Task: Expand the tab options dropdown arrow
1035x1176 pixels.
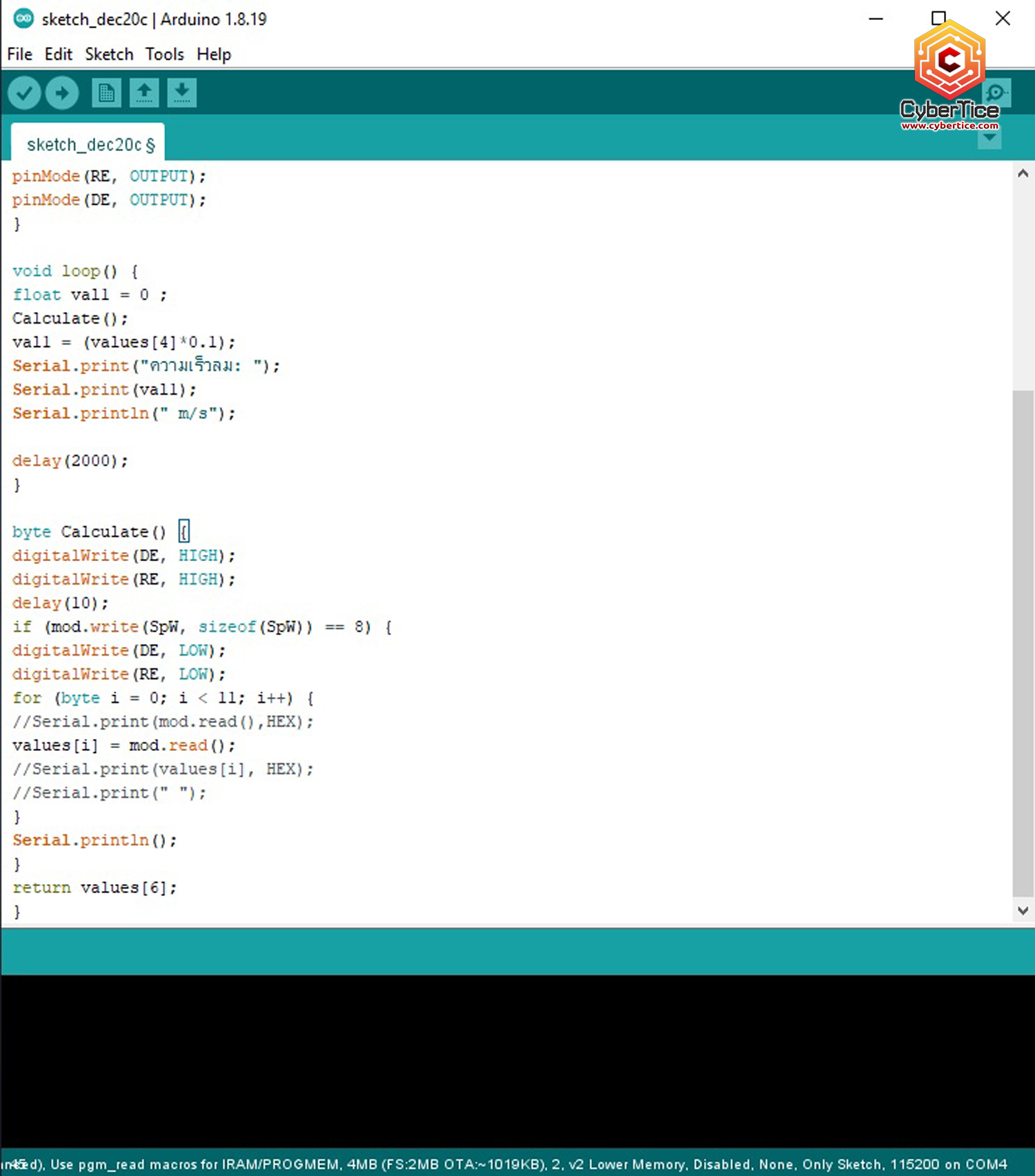Action: pyautogui.click(x=989, y=139)
